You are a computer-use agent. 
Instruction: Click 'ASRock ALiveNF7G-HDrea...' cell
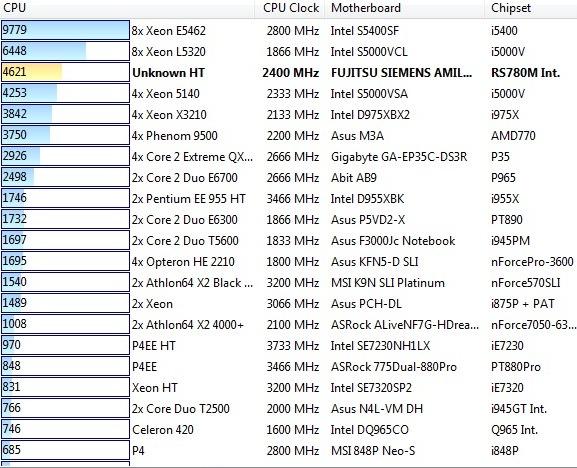click(405, 325)
